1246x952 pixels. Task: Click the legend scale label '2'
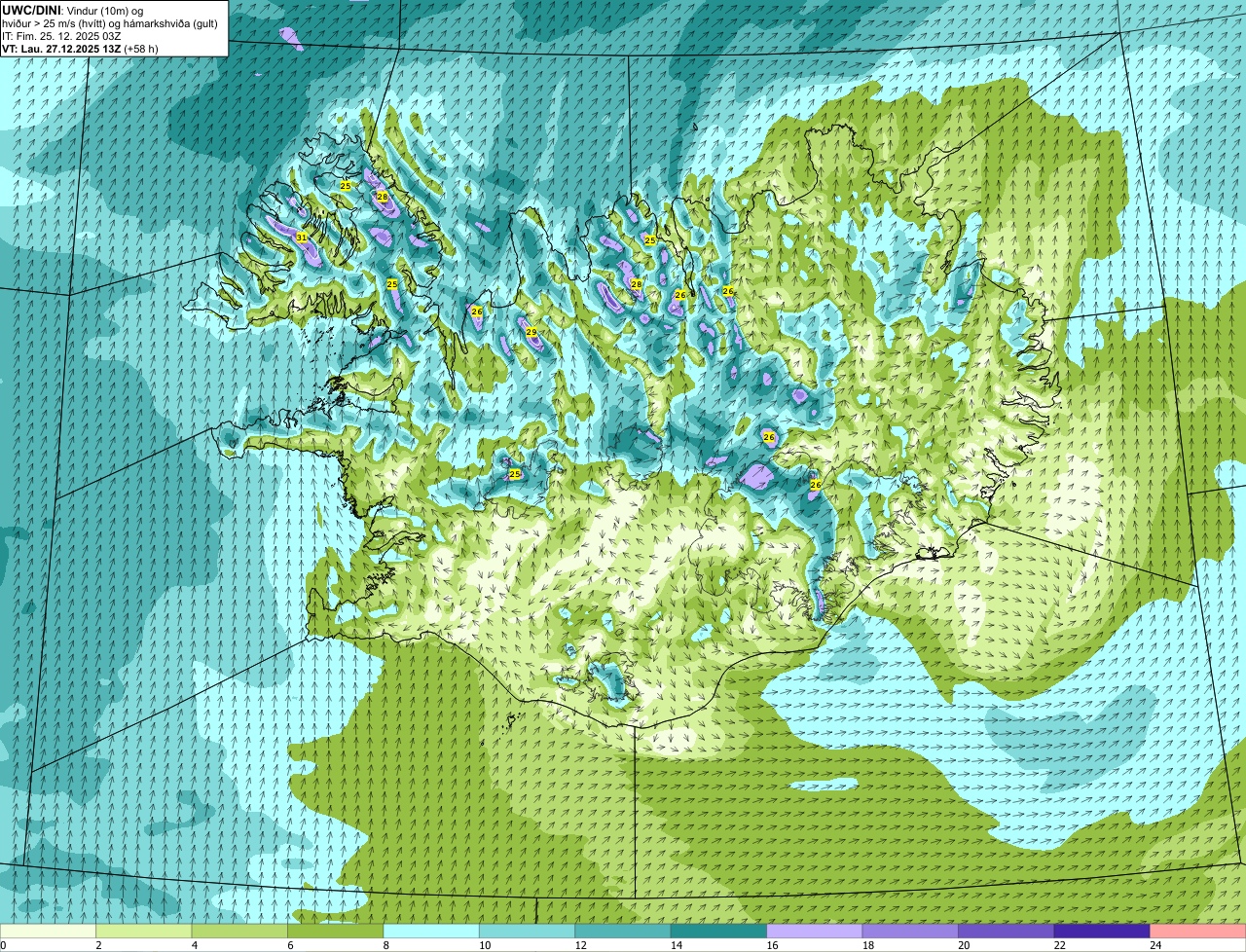point(98,944)
